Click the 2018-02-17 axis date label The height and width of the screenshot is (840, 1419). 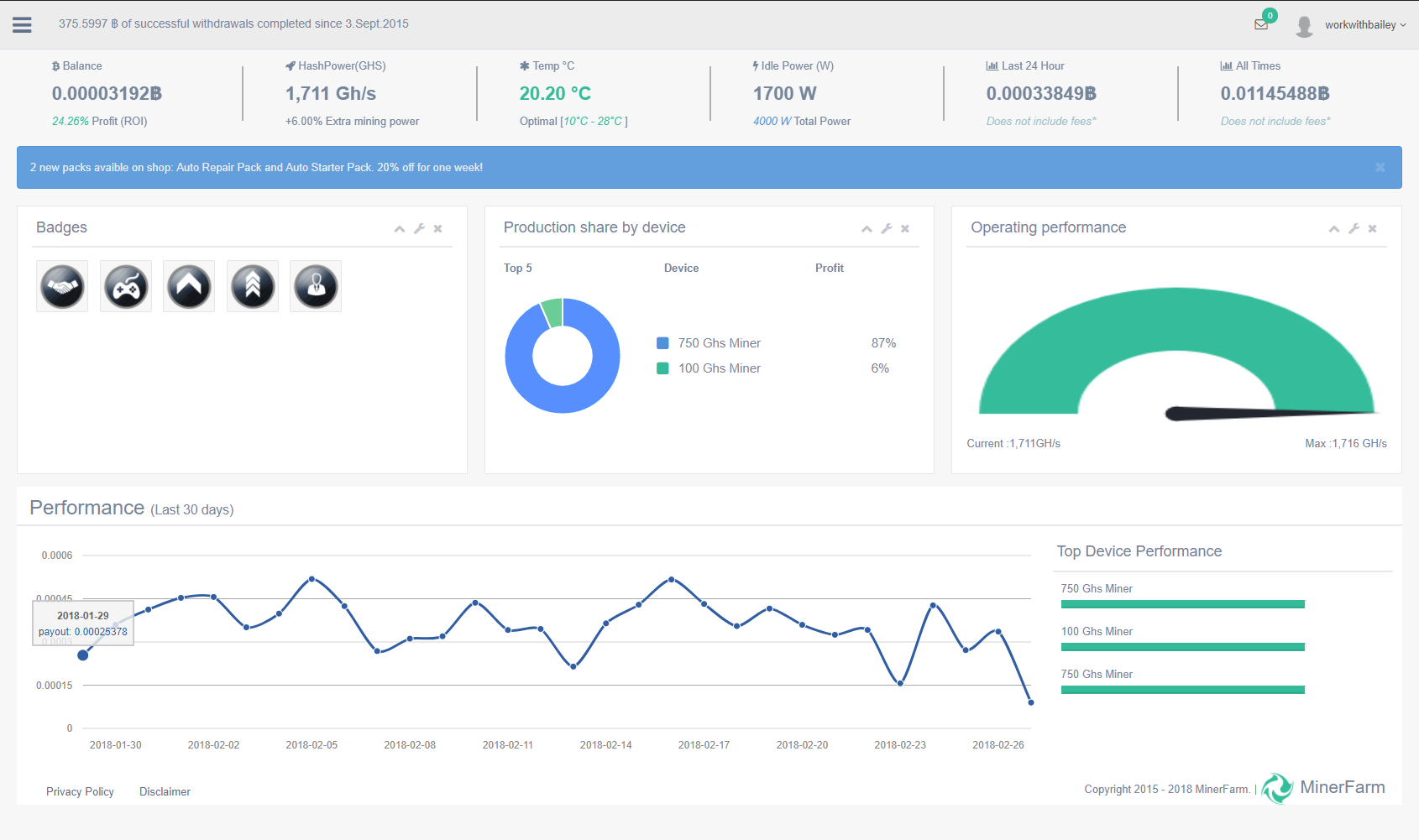pos(704,744)
